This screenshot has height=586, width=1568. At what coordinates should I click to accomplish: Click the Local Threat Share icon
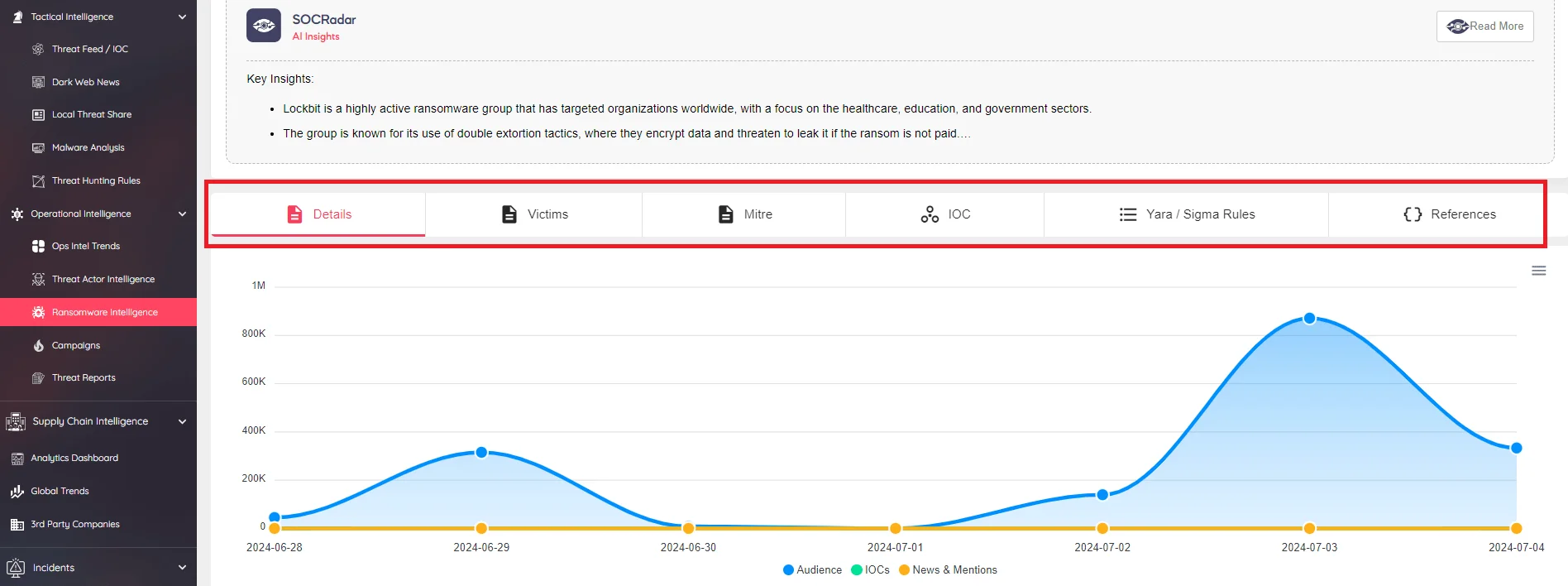pos(38,115)
